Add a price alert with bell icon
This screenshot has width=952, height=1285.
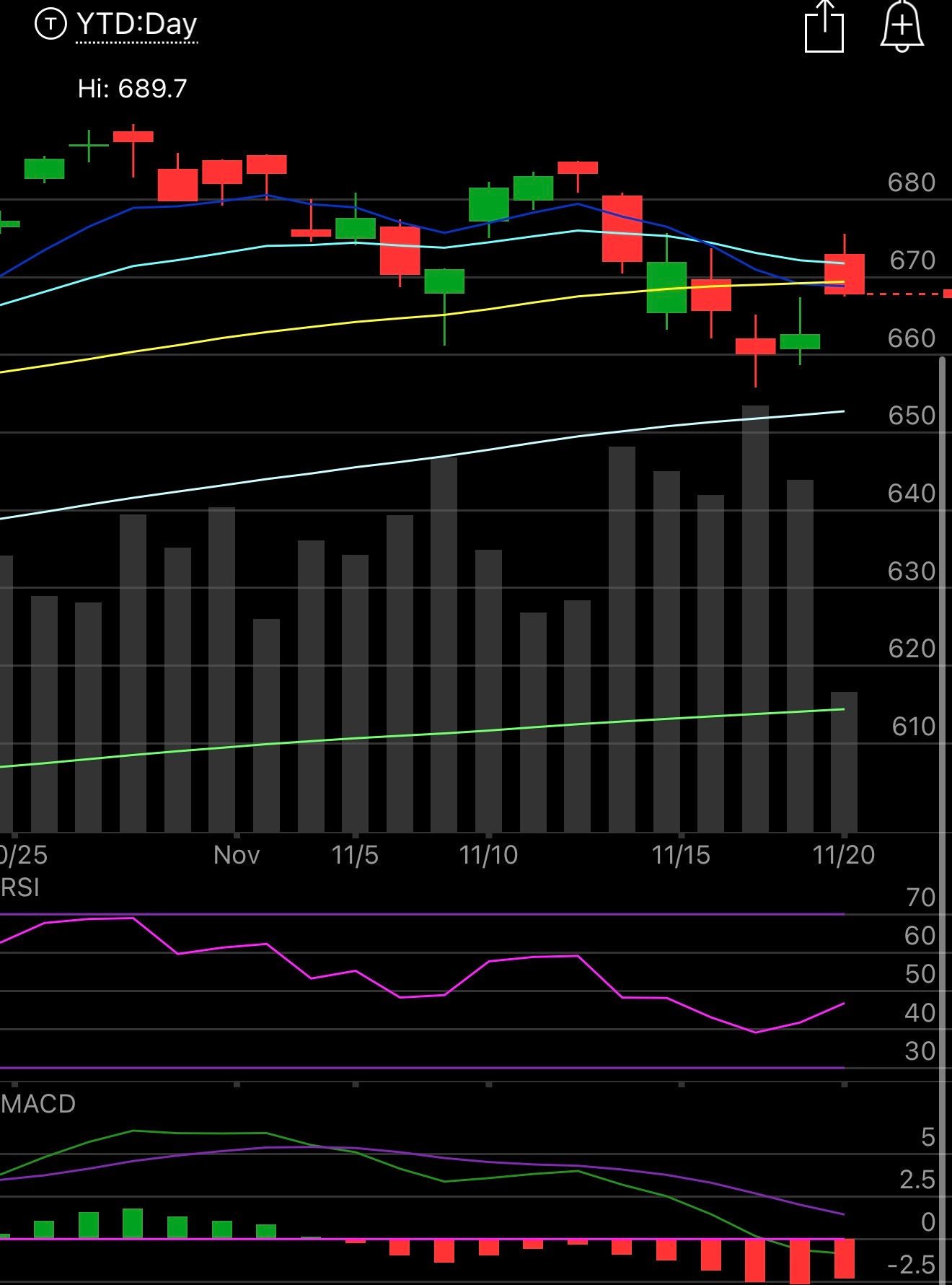(902, 27)
